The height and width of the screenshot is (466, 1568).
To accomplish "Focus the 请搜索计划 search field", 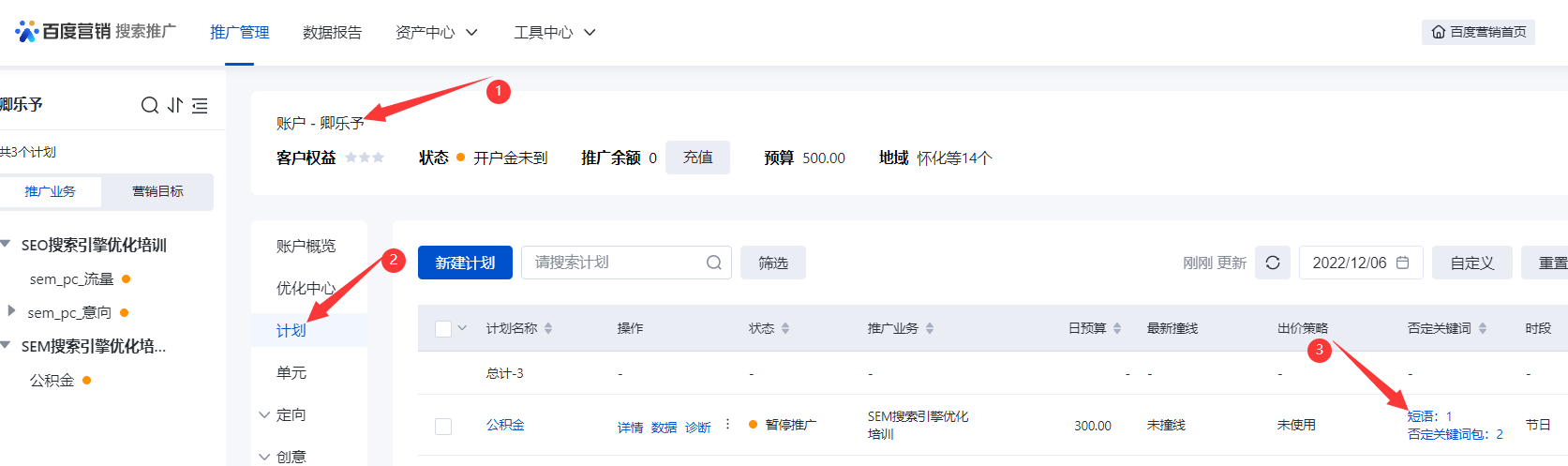I will (x=626, y=263).
